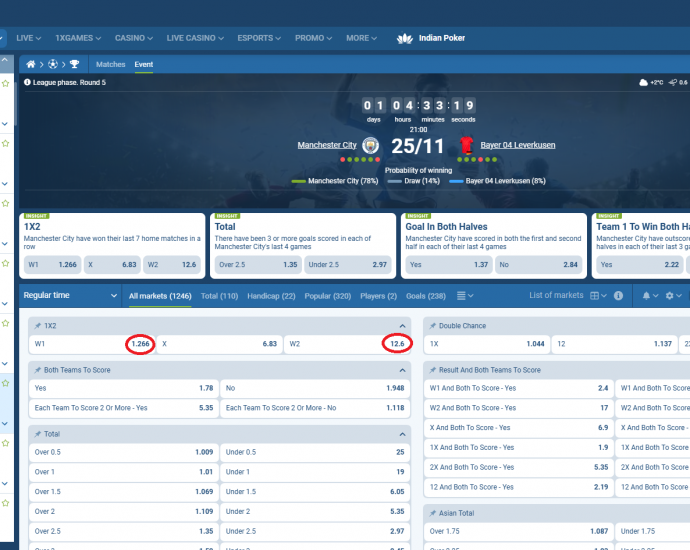Open the info icon next to List of markets
Image resolution: width=690 pixels, height=550 pixels.
[618, 296]
